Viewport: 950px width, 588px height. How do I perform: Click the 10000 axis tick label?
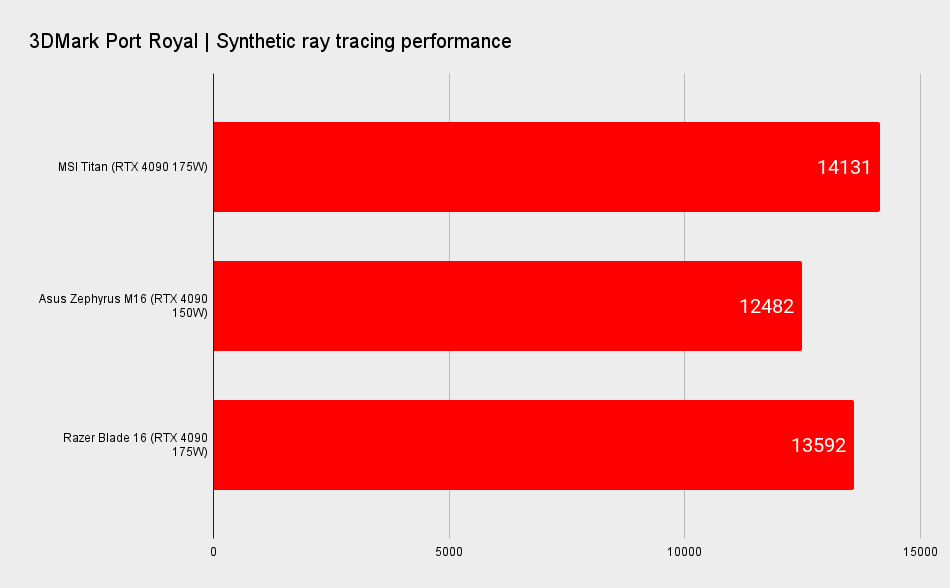tap(685, 552)
